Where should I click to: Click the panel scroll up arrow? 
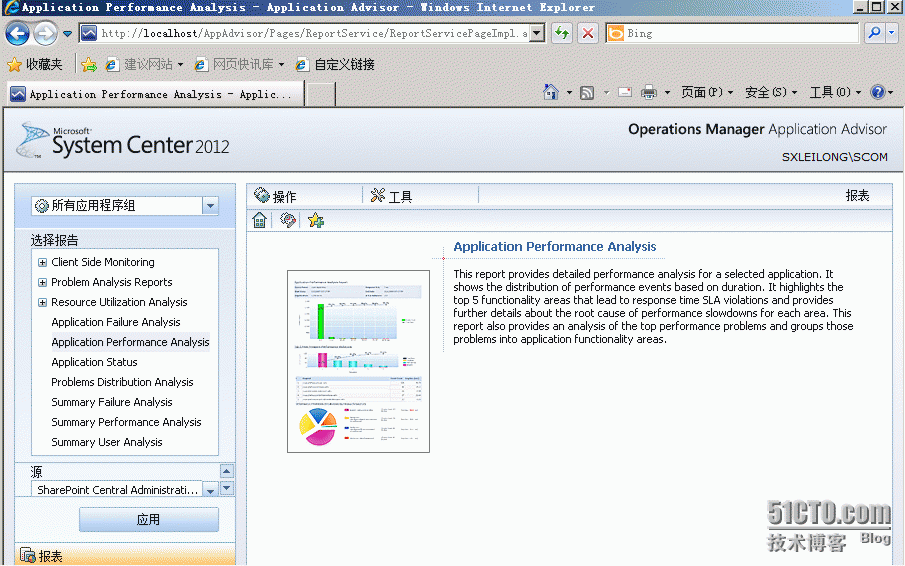tap(227, 471)
